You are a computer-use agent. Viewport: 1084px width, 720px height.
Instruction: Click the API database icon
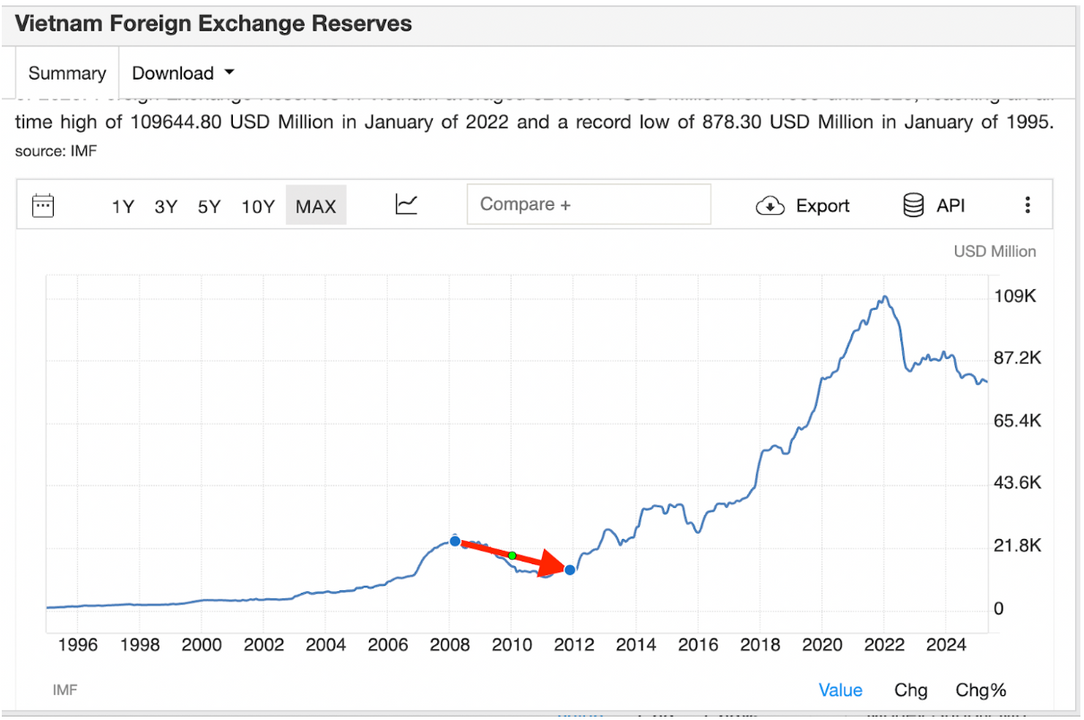913,206
